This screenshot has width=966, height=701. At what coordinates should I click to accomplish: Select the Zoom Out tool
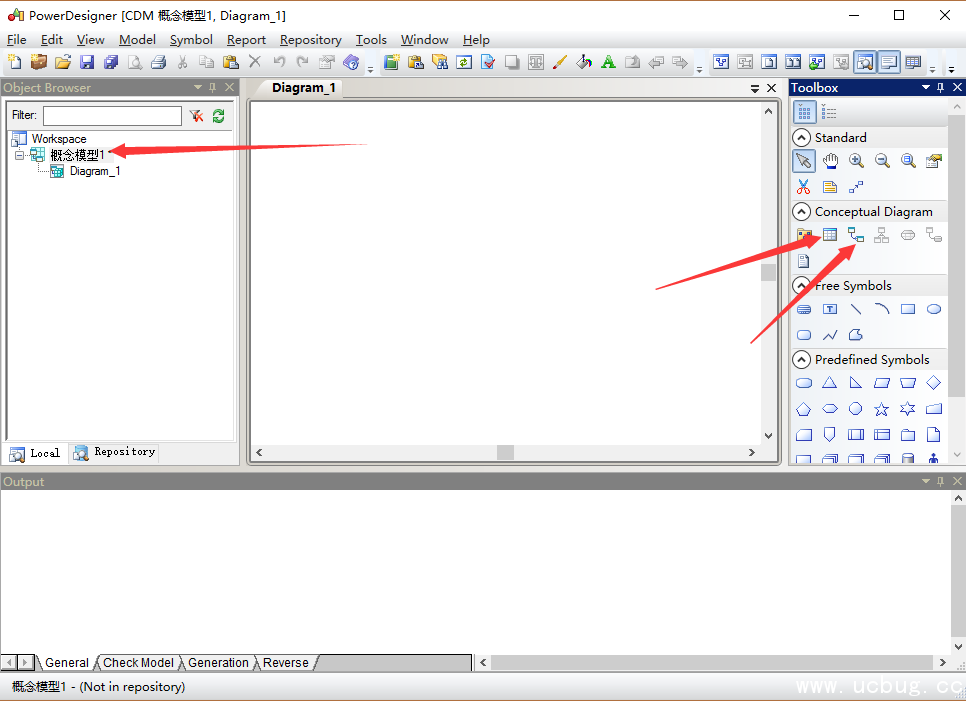point(882,161)
